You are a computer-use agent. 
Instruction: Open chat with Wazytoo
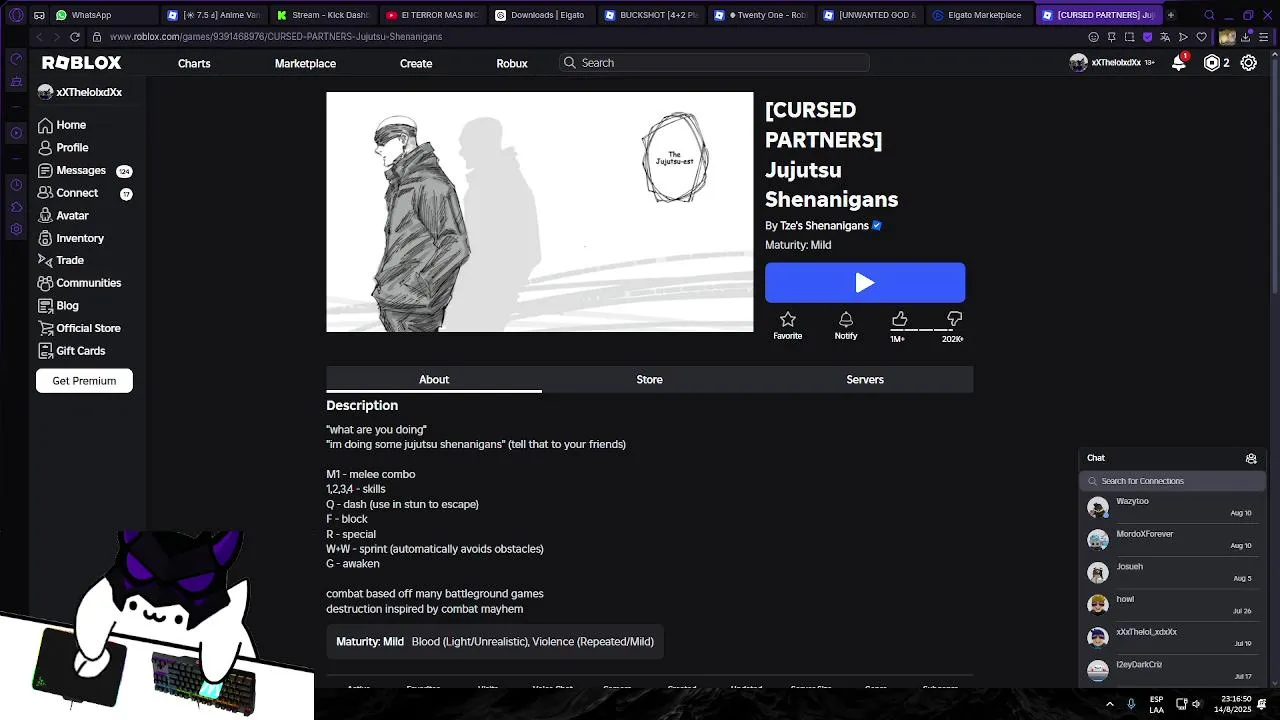(1173, 507)
